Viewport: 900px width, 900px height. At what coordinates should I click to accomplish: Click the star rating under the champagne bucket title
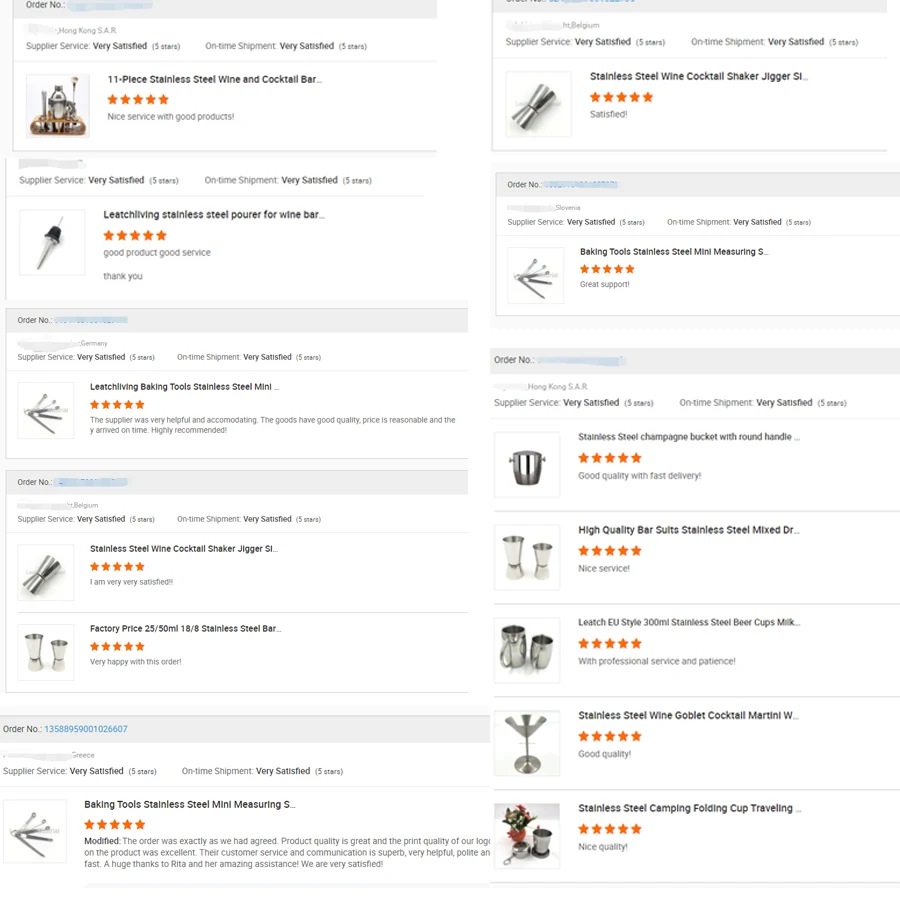pos(609,457)
